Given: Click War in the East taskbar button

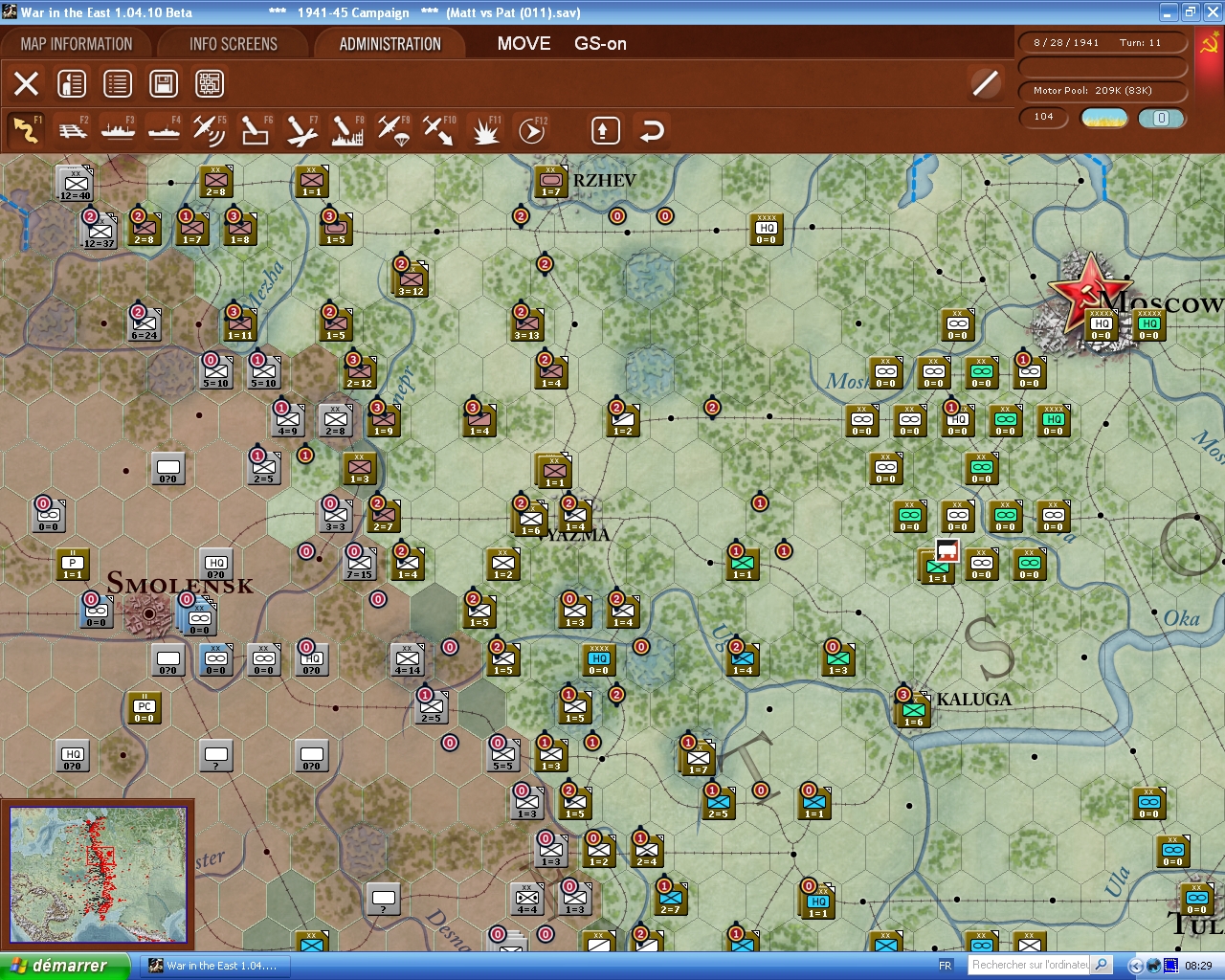Looking at the screenshot, I should 214,966.
